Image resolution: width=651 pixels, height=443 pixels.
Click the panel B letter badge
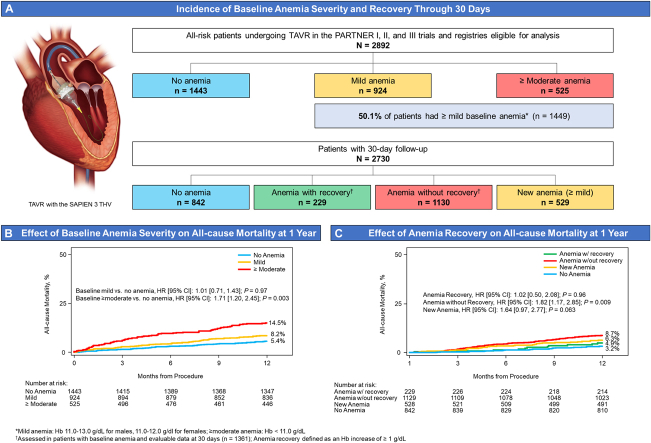tap(13, 235)
